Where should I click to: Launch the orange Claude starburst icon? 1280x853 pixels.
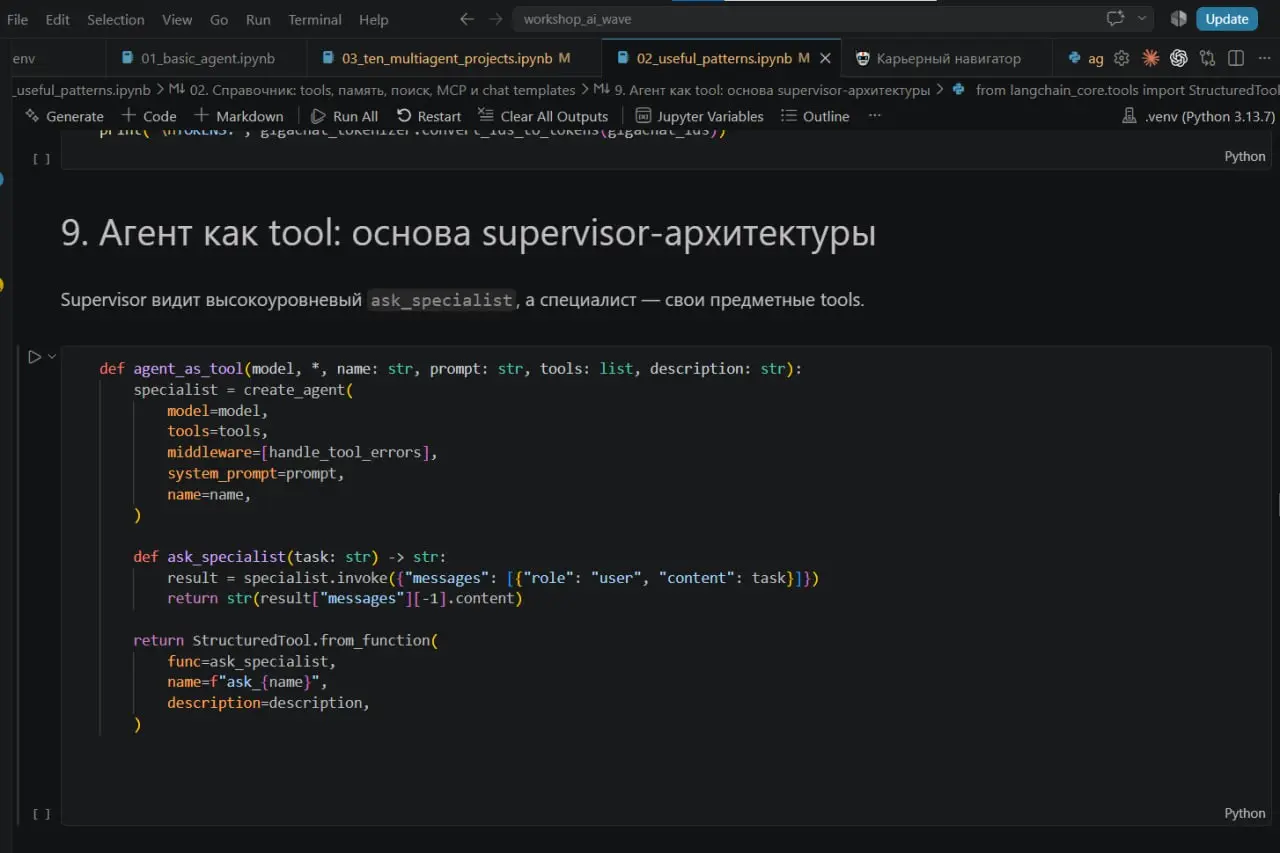point(1150,58)
